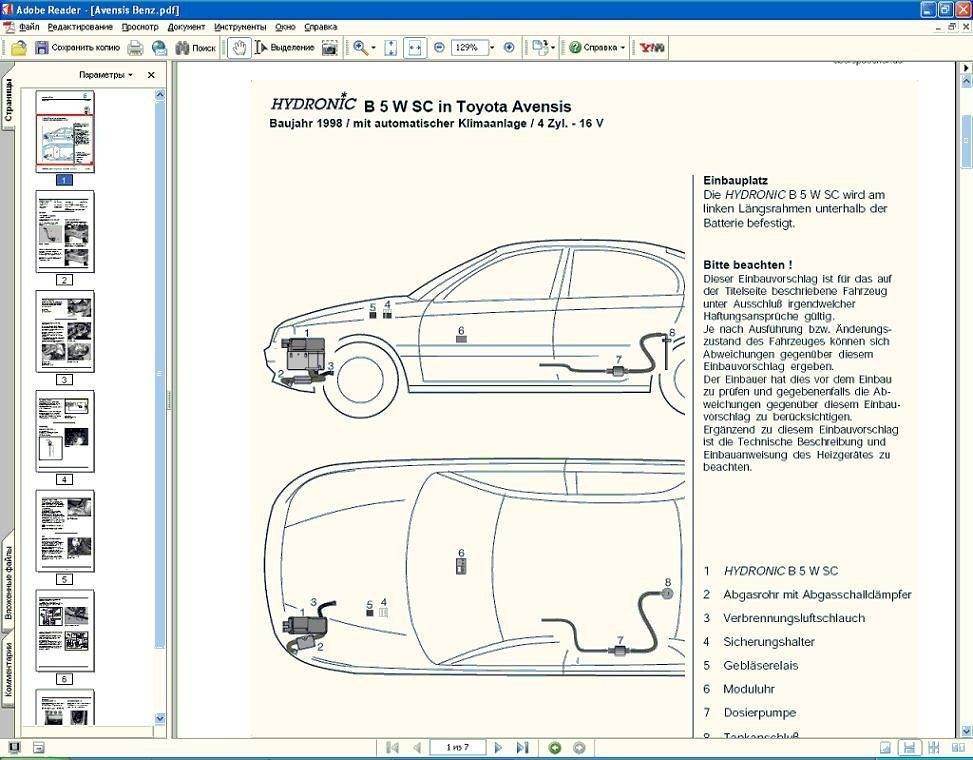Screen dimensions: 973x760
Task: Go to the last page
Action: 522,747
